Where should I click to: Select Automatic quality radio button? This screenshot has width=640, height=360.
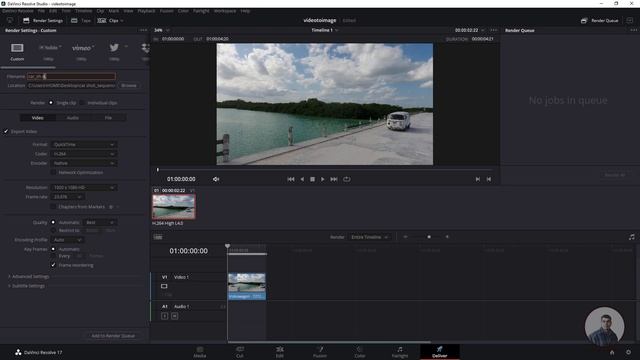pyautogui.click(x=53, y=222)
